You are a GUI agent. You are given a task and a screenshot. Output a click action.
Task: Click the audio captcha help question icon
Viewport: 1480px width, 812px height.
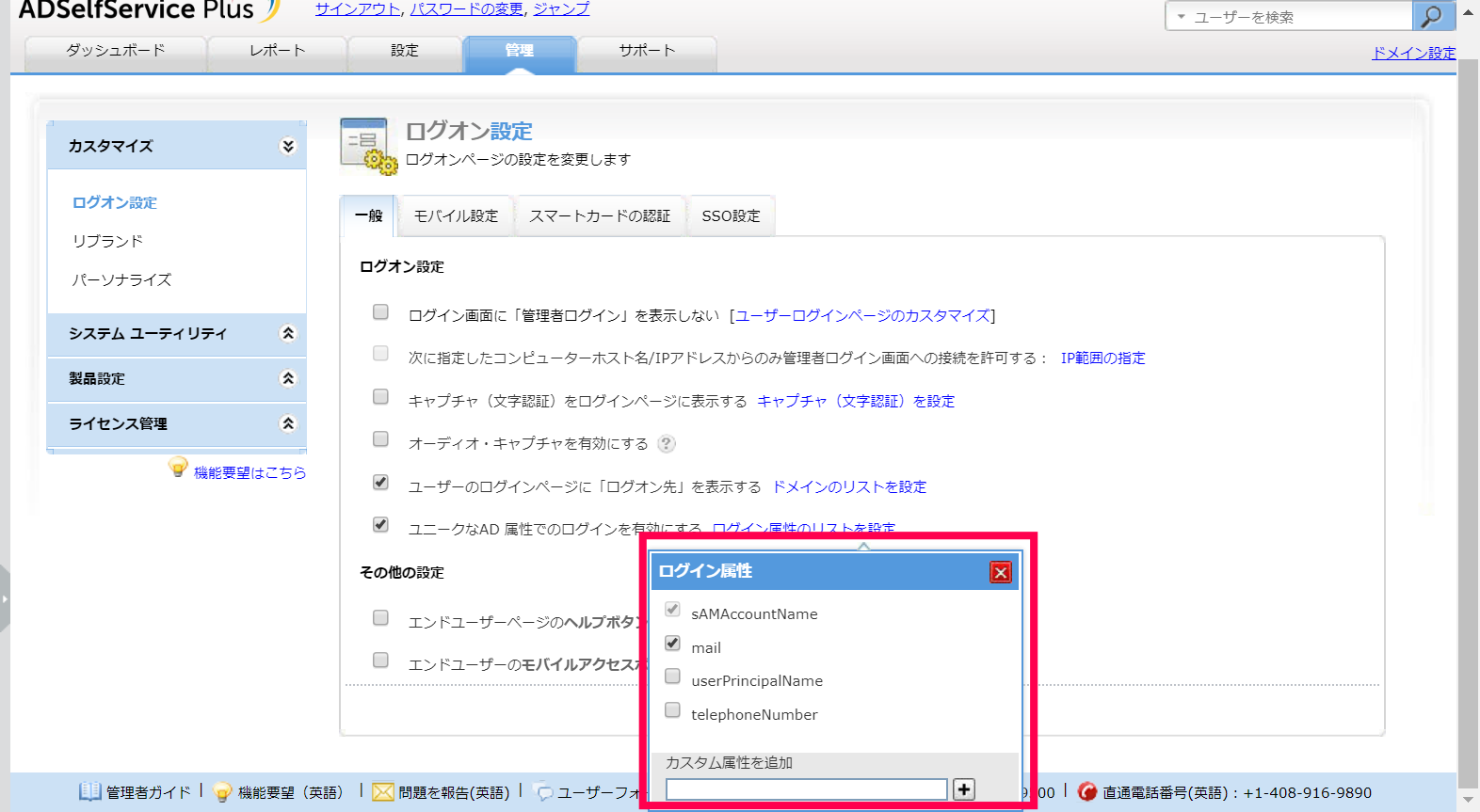click(x=667, y=444)
